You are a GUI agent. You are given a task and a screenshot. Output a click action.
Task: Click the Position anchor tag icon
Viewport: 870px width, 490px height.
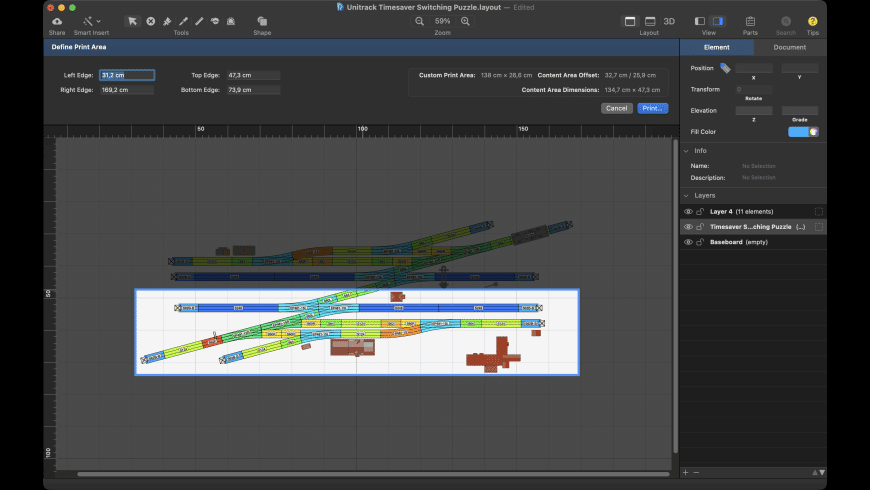[x=725, y=68]
